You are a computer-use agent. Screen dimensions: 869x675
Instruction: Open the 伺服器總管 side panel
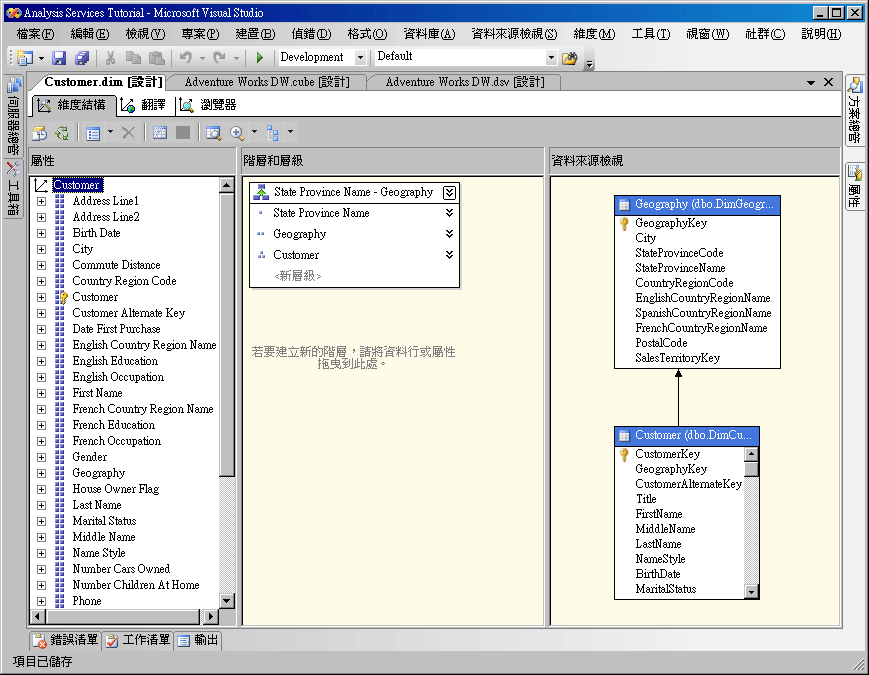coord(14,116)
